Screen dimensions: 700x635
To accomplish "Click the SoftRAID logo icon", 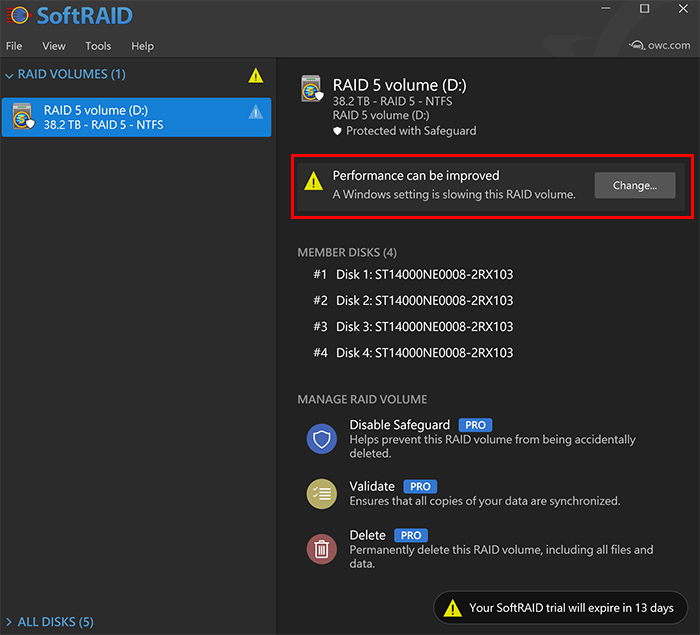I will [18, 15].
